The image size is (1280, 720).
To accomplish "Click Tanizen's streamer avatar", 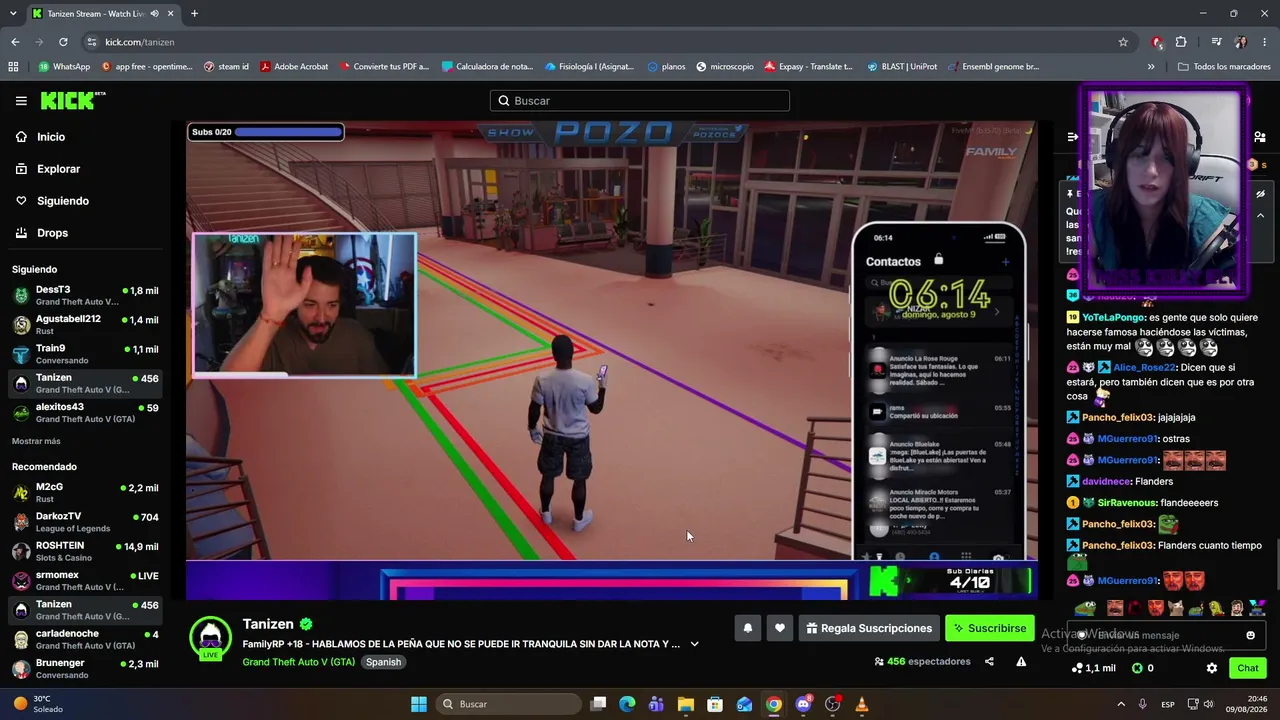I will (x=210, y=638).
